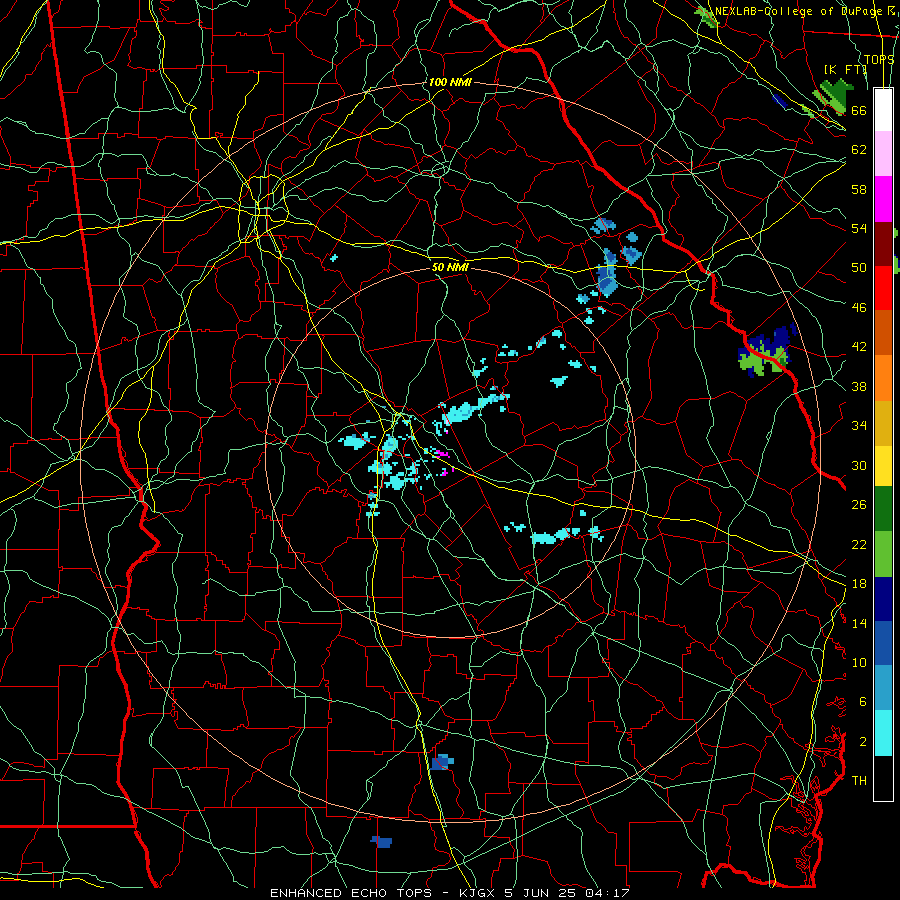900x900 pixels.
Task: Click the 'TH' legend label
Action: [859, 781]
